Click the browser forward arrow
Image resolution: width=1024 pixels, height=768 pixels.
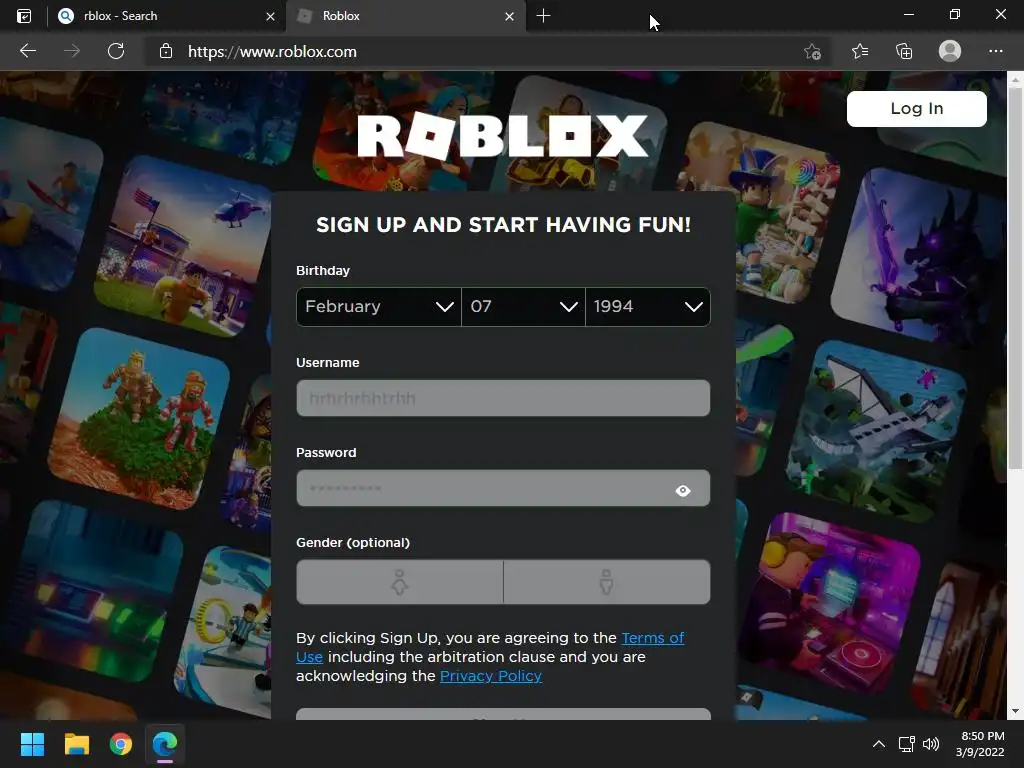(72, 51)
